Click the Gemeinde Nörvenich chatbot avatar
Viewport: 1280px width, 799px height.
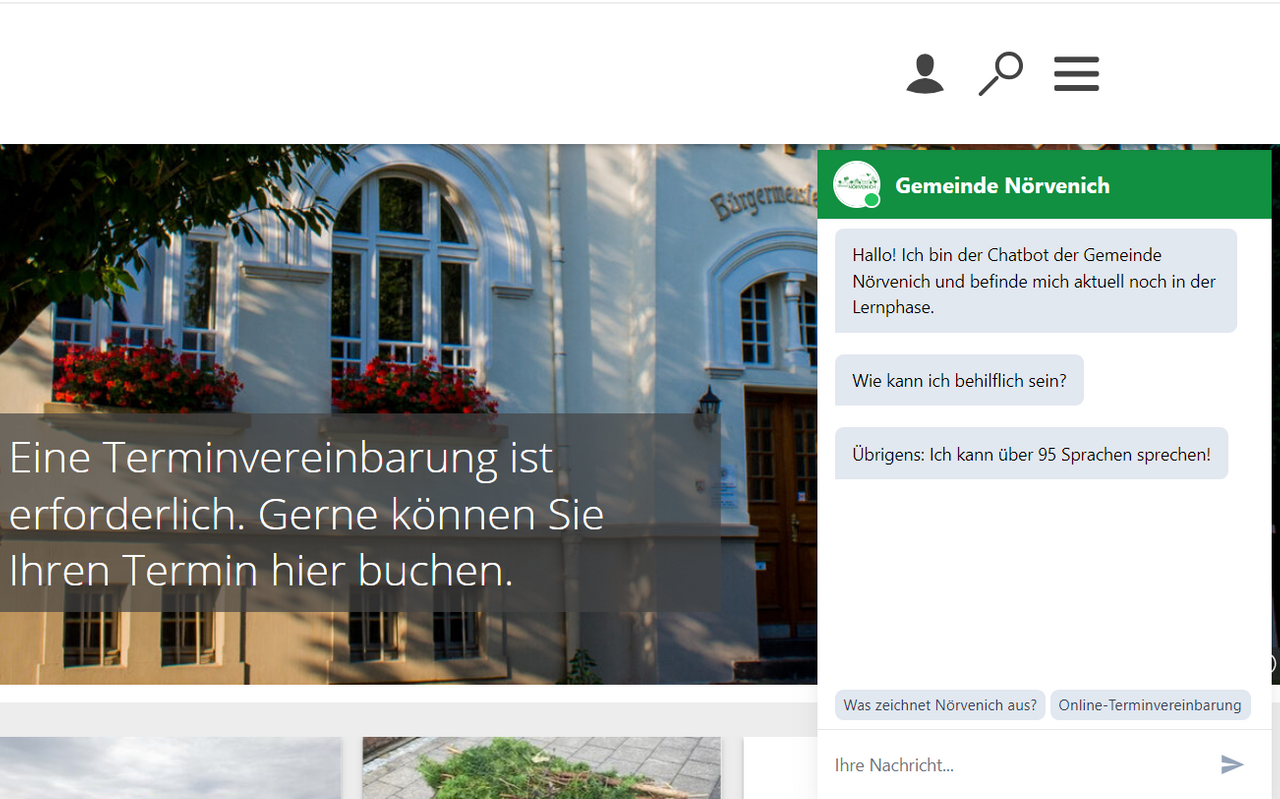tap(856, 185)
